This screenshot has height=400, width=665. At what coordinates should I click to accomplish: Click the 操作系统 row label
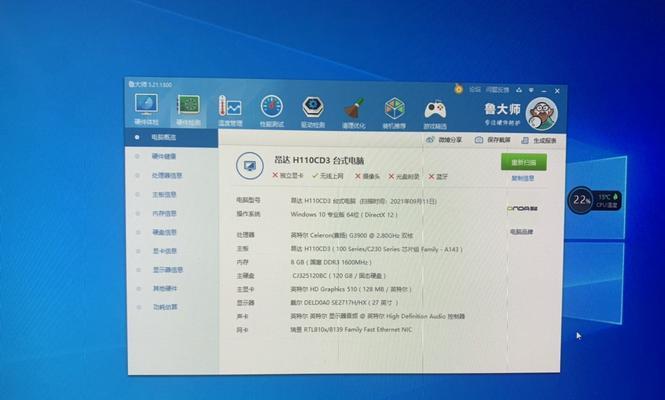(x=249, y=214)
